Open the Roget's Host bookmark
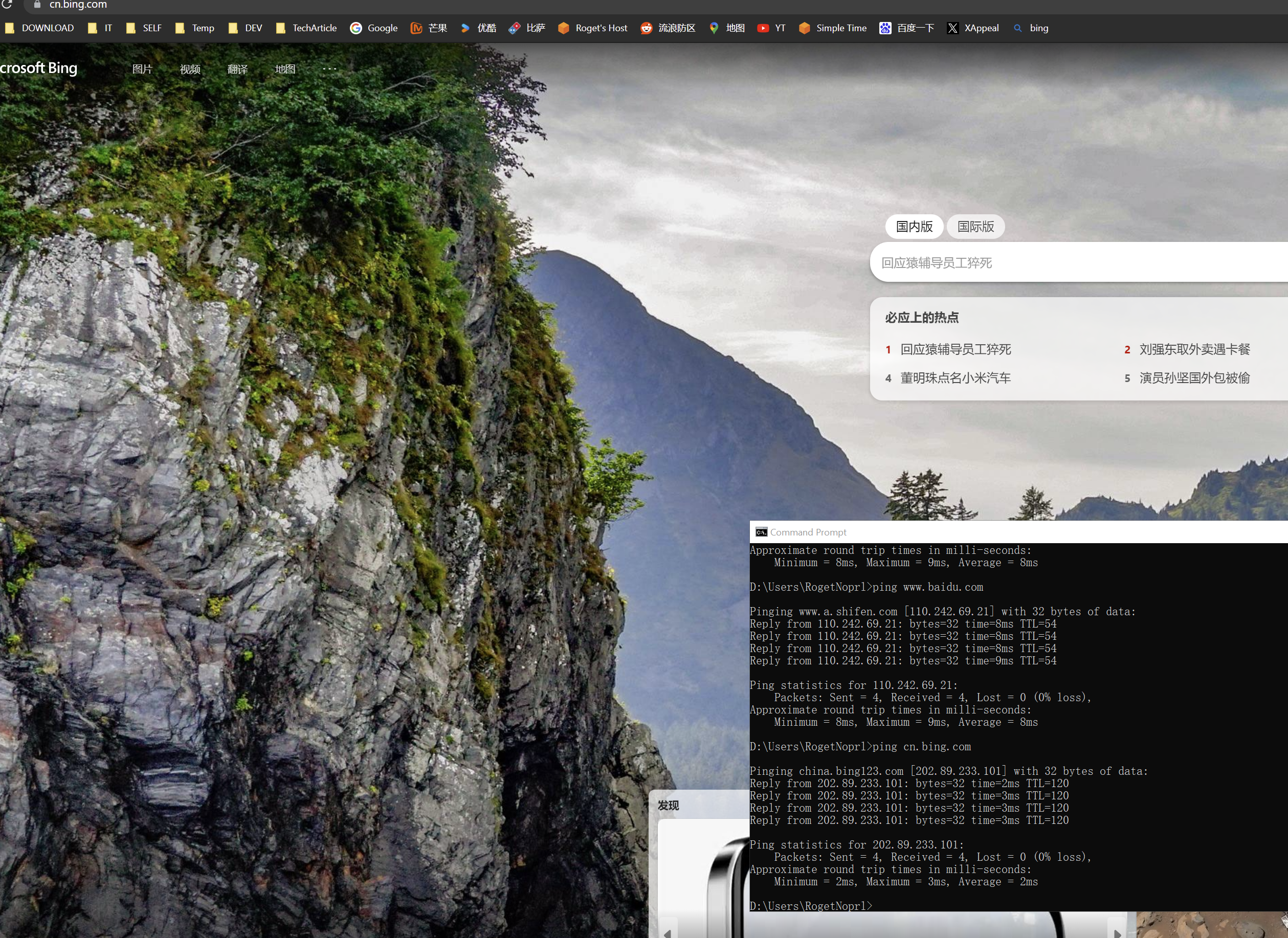Screen dimensions: 1288x938 [593, 28]
